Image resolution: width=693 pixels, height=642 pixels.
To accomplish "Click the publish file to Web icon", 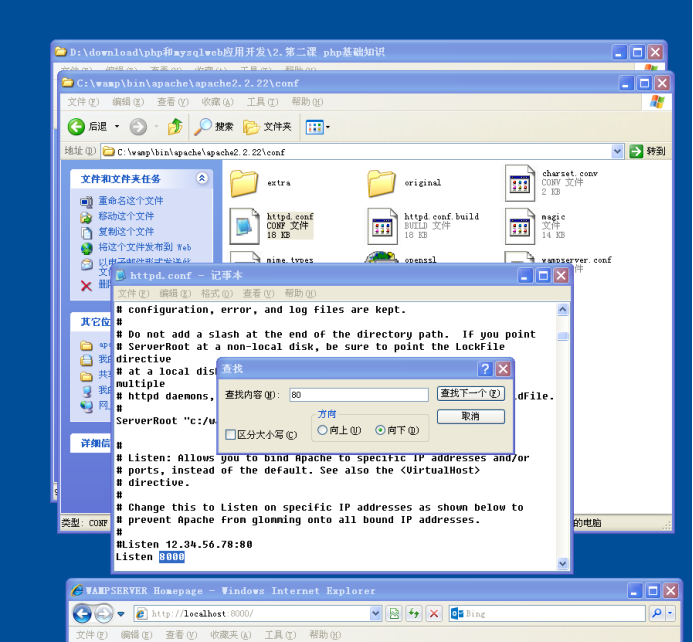I will [x=87, y=248].
